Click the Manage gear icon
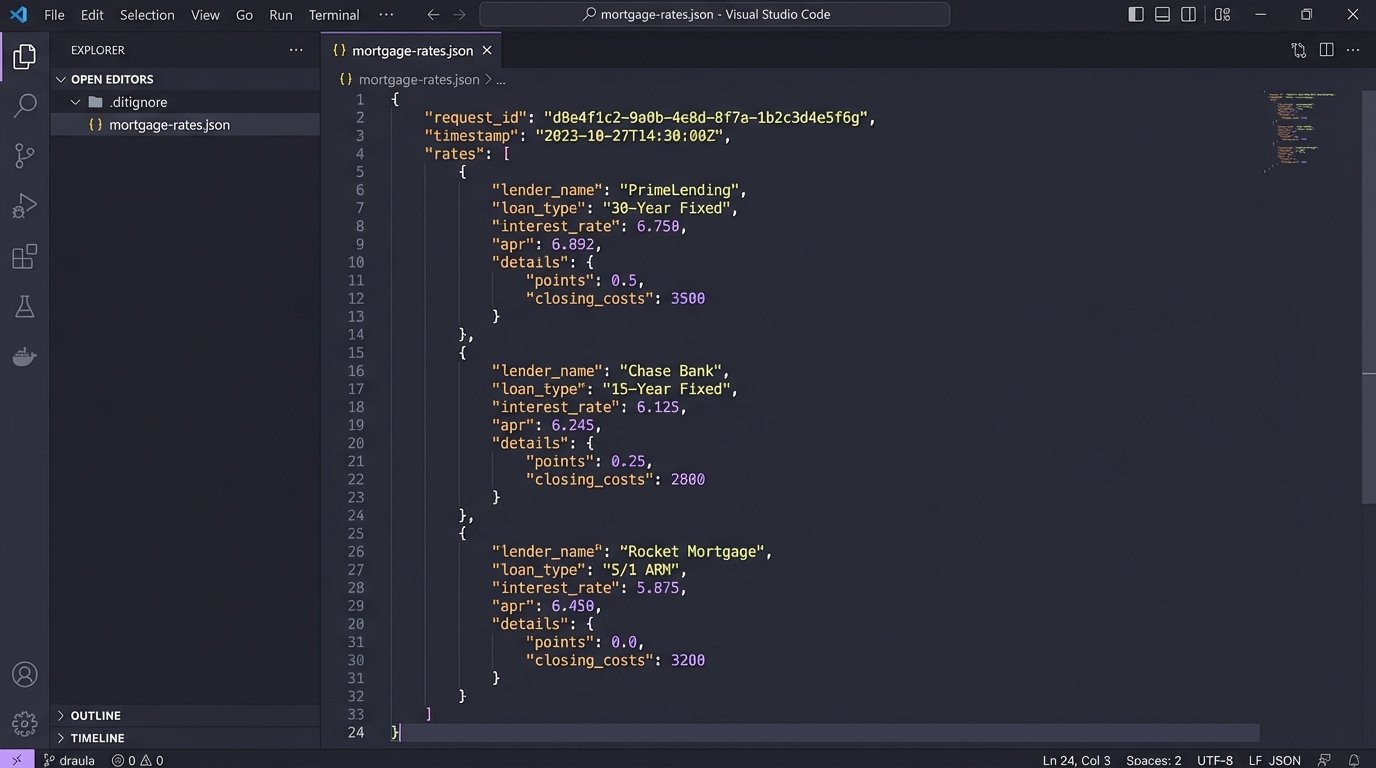Viewport: 1376px width, 768px height. pos(25,722)
